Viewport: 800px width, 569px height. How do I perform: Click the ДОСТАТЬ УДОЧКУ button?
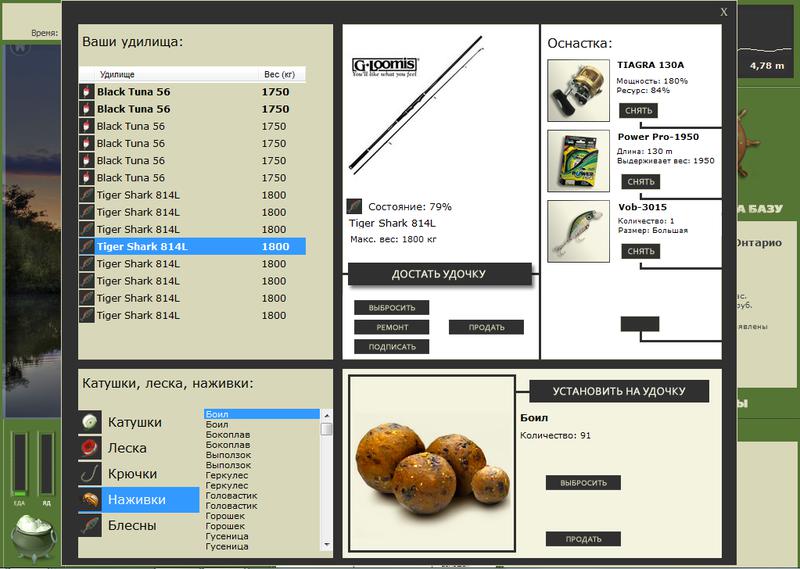[439, 274]
